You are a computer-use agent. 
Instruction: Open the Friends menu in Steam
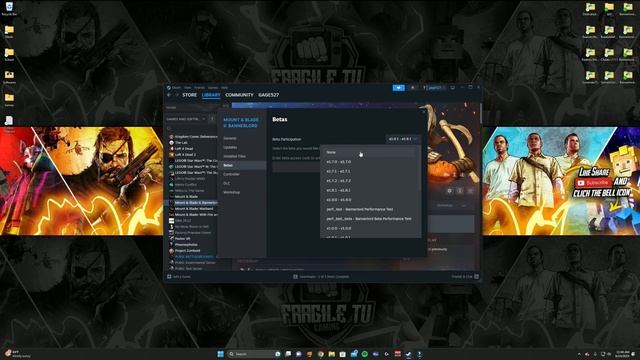click(x=200, y=87)
